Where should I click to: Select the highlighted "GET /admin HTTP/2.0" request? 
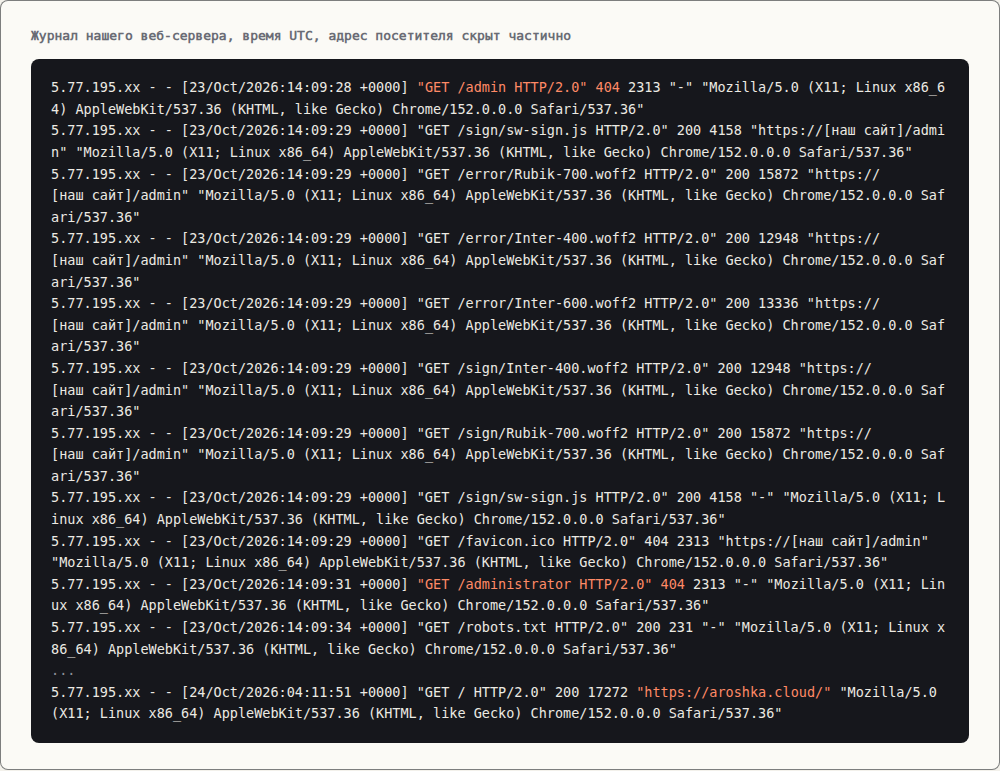[502, 87]
